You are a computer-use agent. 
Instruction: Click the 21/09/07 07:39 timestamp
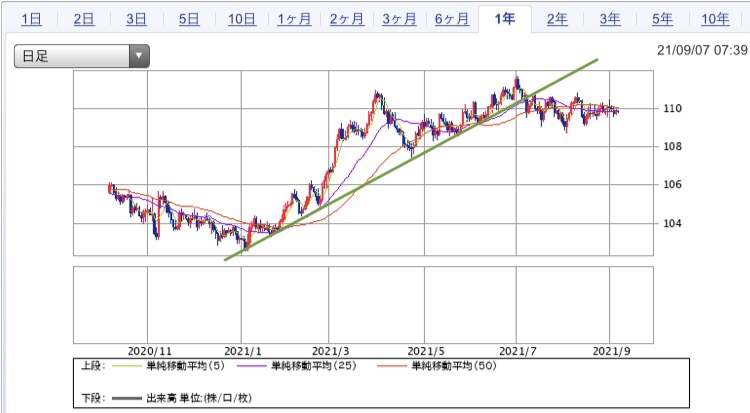click(x=702, y=50)
